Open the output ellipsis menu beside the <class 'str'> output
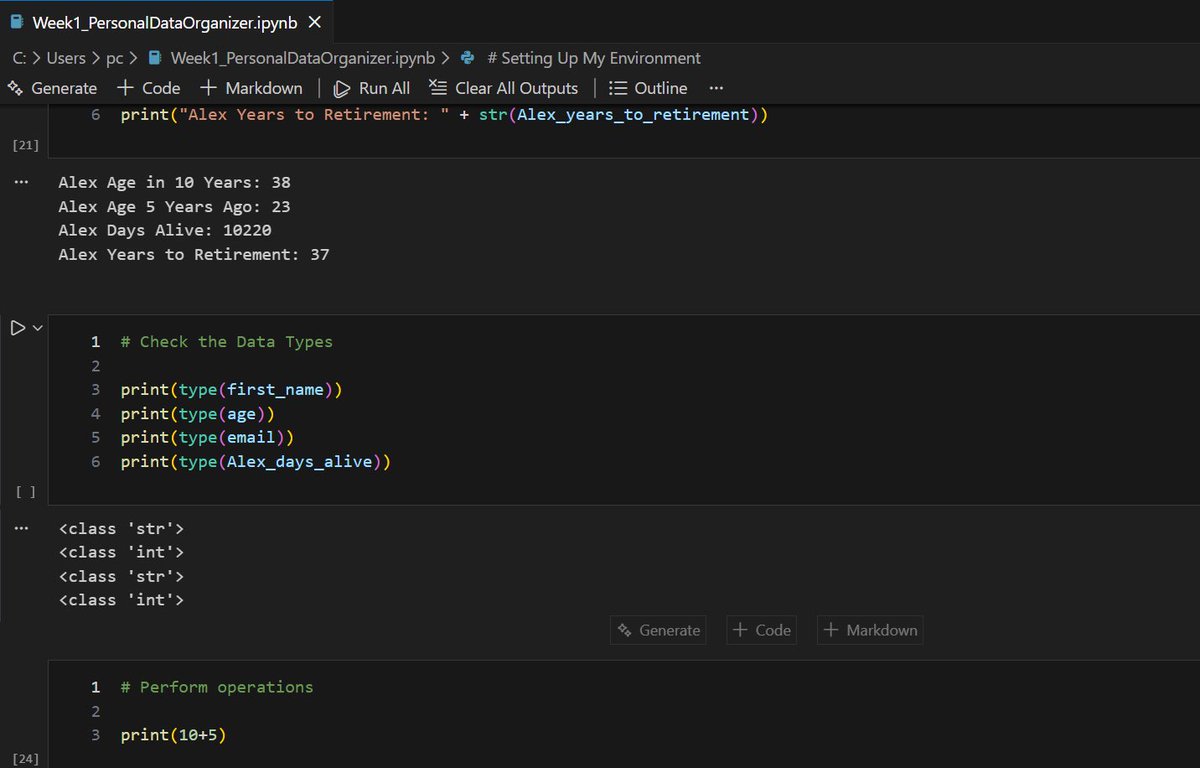This screenshot has width=1200, height=768. pos(21,529)
